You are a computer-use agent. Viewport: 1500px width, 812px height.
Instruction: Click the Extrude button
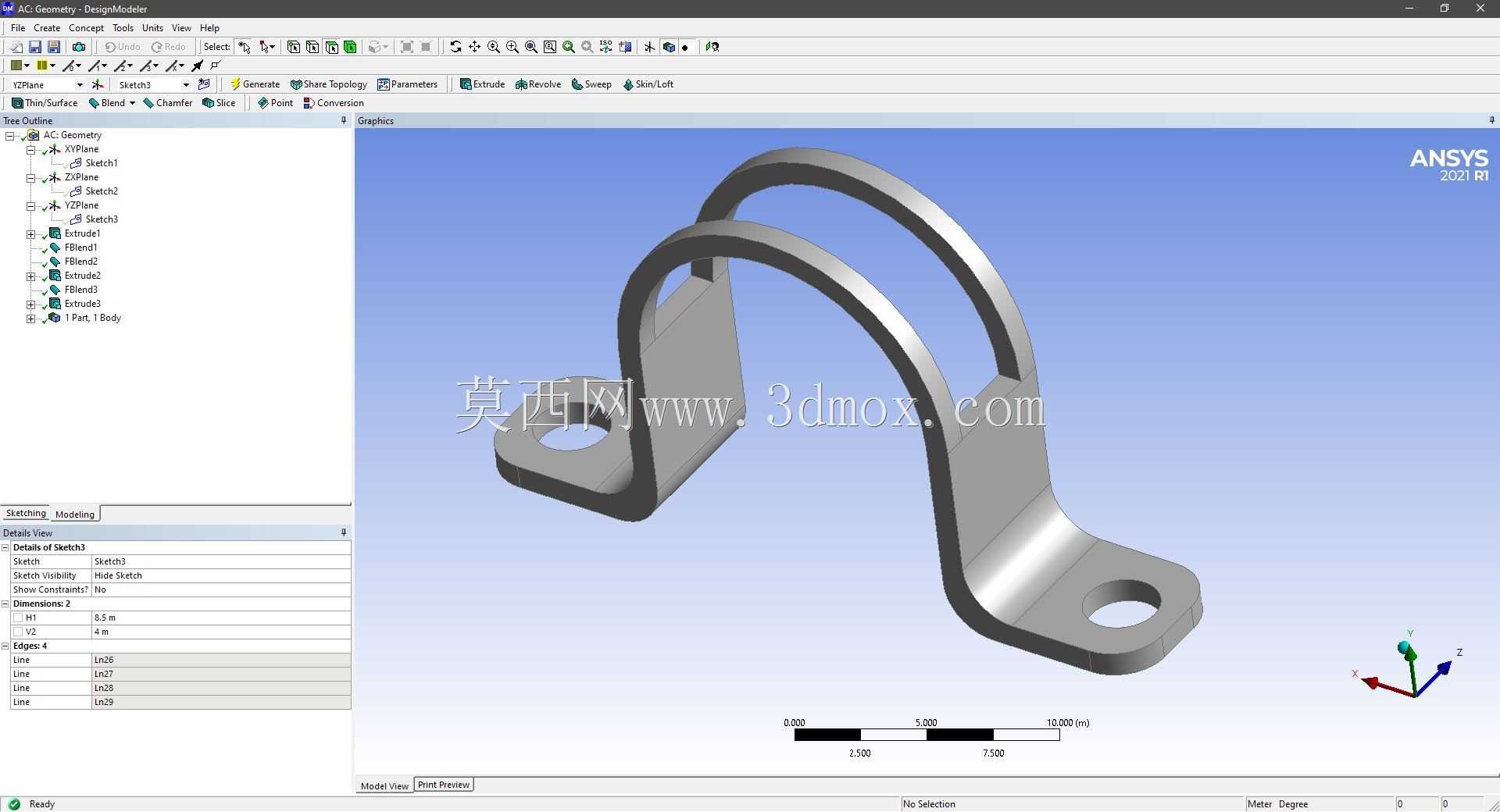482,84
